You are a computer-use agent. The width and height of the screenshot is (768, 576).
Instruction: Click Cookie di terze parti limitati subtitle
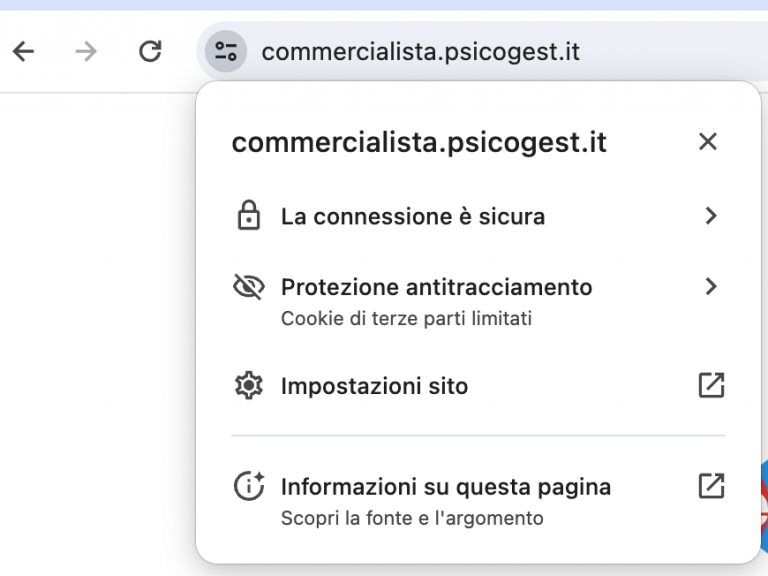pos(406,319)
